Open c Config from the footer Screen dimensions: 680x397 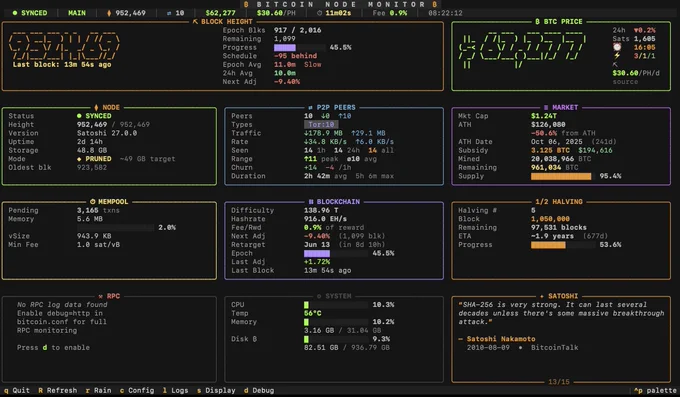137,390
